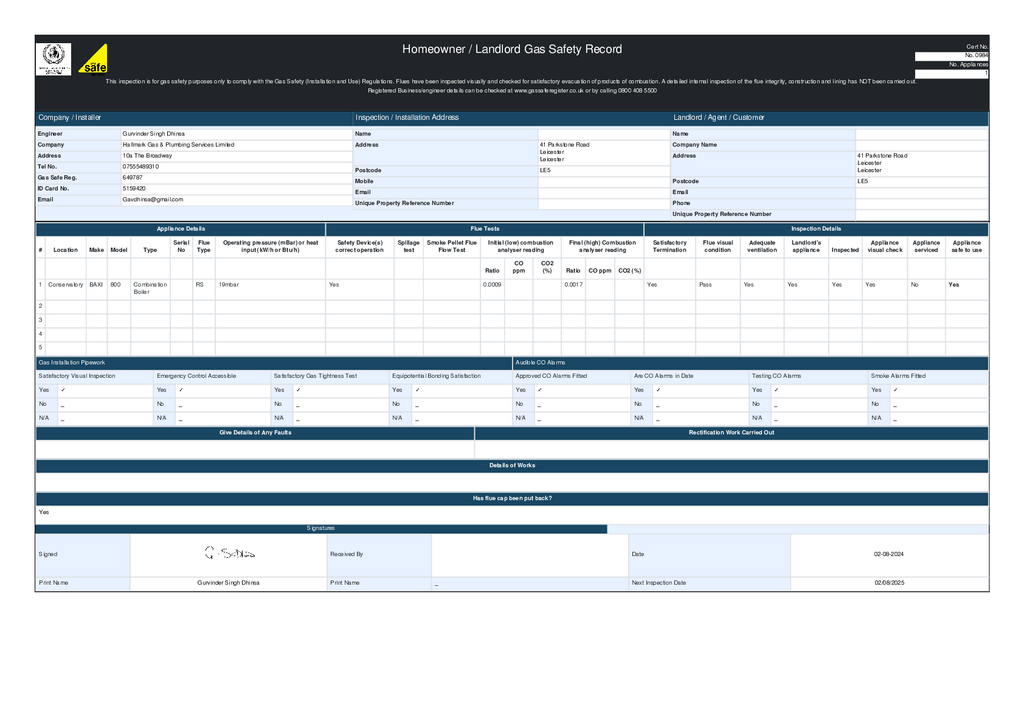This screenshot has width=1024, height=724.
Task: Click the Flue Tests column group header
Action: click(x=484, y=229)
